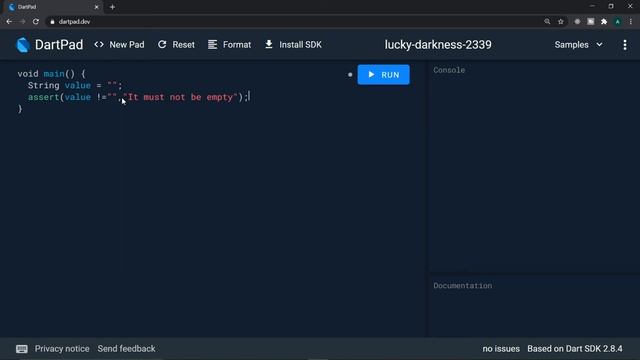This screenshot has width=640, height=360.
Task: Click the main function name
Action: pos(54,74)
